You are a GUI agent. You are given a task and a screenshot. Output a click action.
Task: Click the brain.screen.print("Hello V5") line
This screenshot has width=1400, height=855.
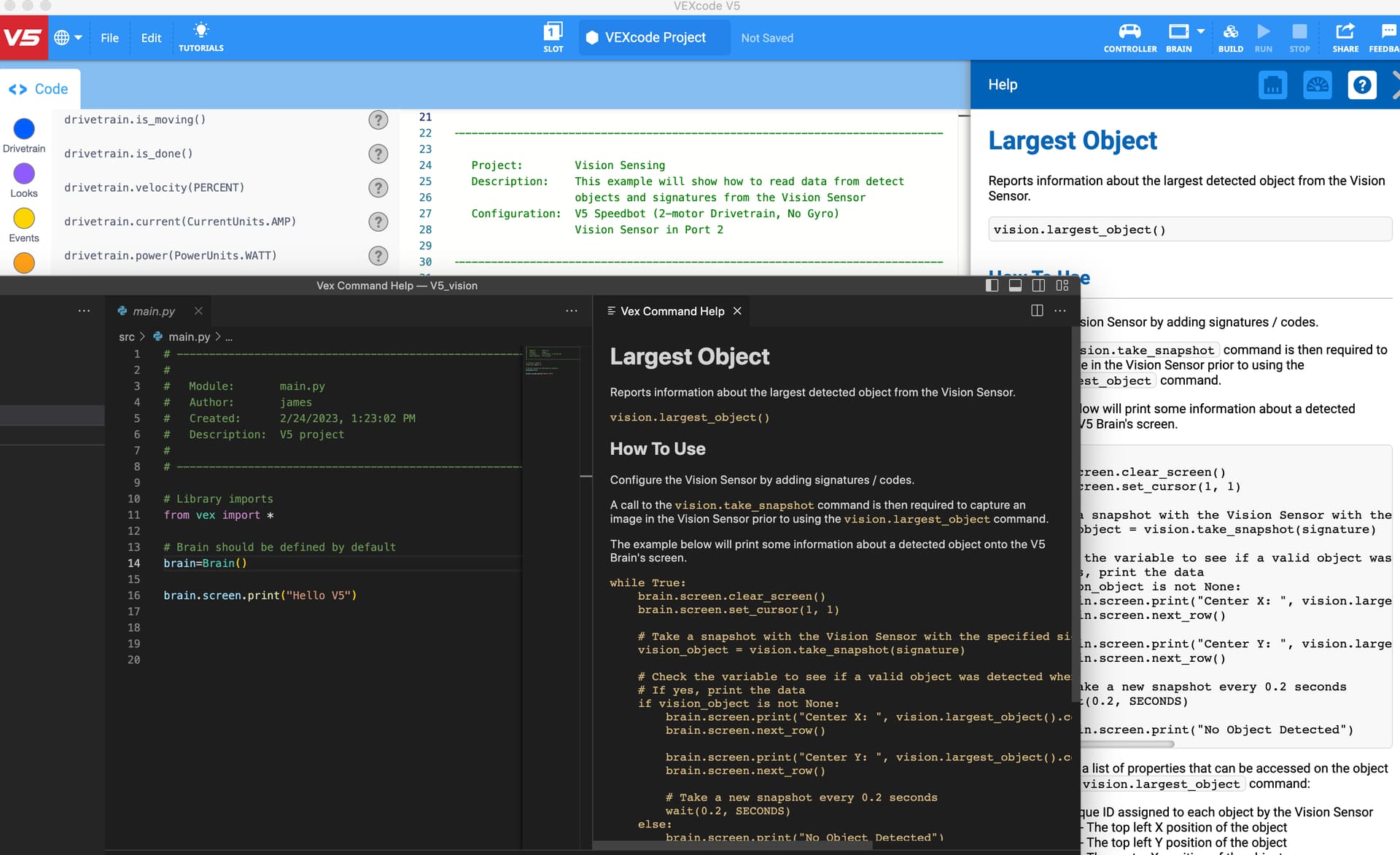click(x=260, y=596)
